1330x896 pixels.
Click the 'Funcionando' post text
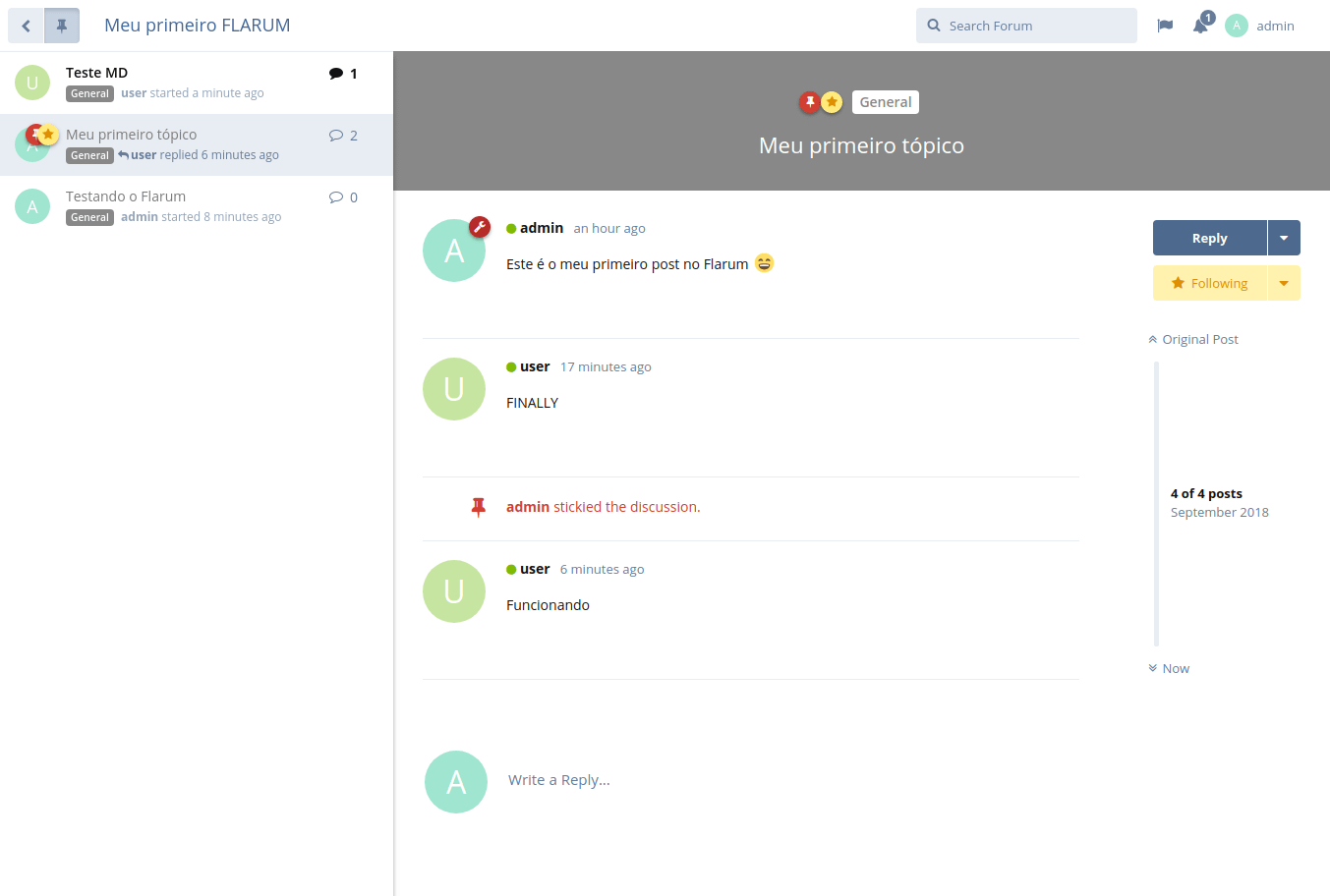click(548, 605)
